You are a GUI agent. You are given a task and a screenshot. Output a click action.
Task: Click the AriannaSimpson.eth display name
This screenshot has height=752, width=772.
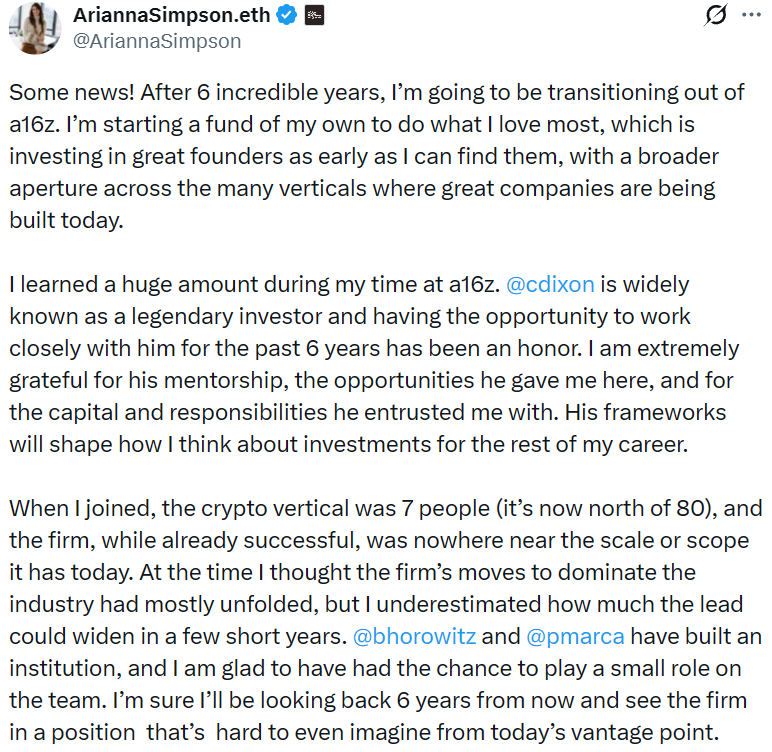point(175,17)
